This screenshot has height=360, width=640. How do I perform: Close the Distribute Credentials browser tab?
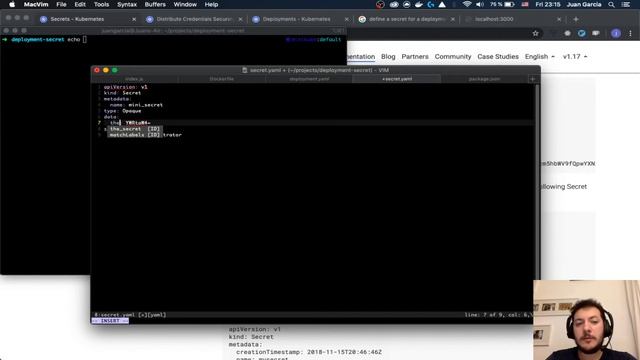[240, 19]
